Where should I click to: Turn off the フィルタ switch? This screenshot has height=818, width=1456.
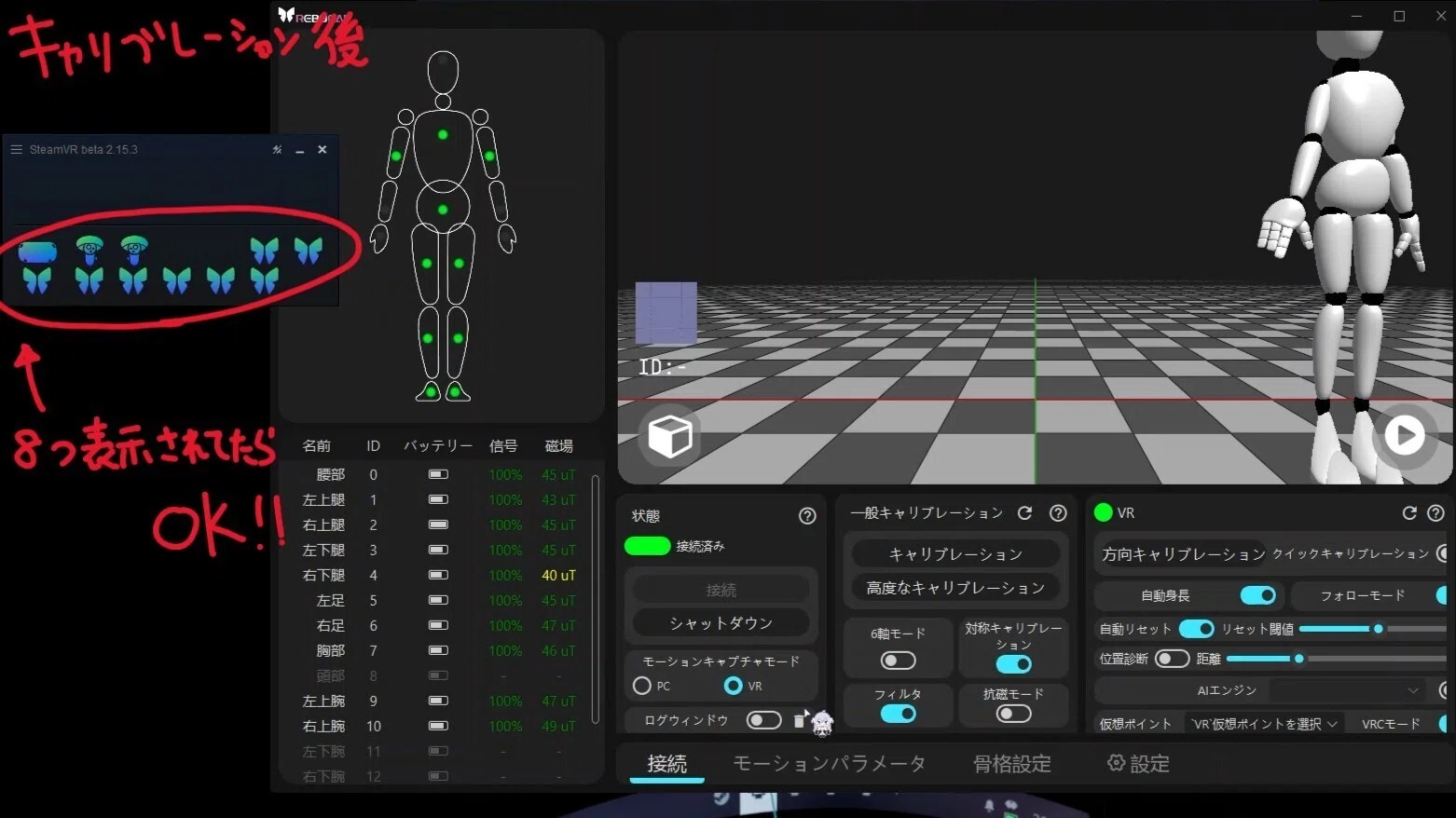click(x=899, y=714)
